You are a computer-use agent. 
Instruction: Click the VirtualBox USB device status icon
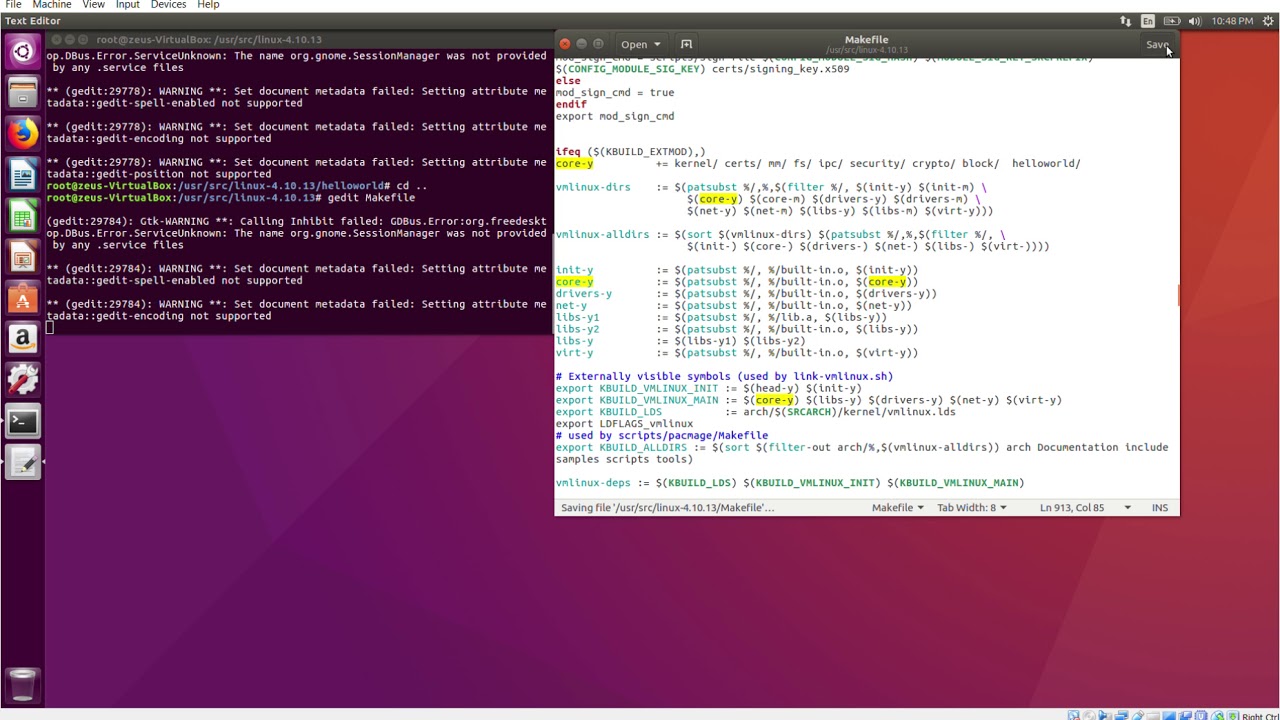click(1137, 716)
